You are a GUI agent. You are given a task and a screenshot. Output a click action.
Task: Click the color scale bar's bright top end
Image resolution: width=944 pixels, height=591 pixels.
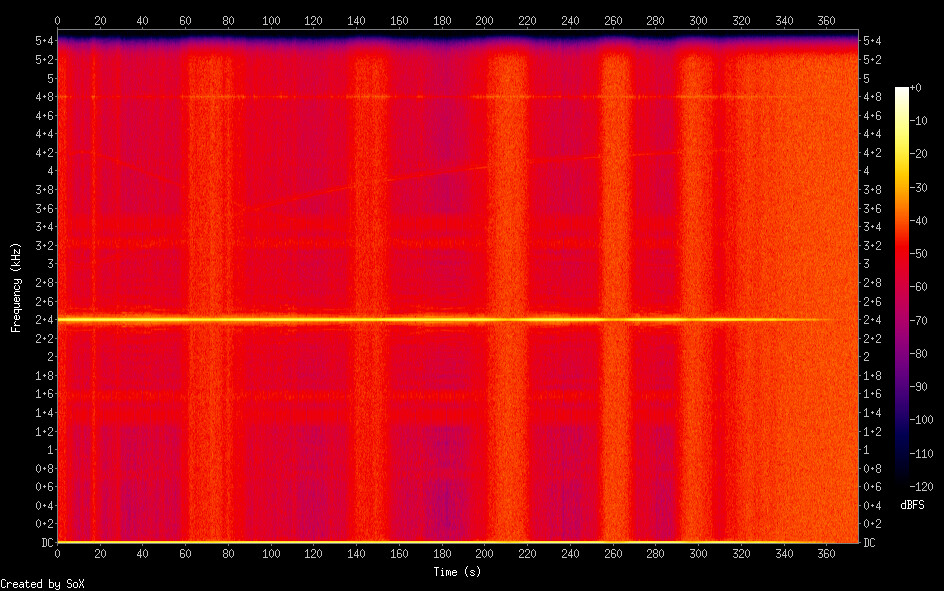(903, 92)
